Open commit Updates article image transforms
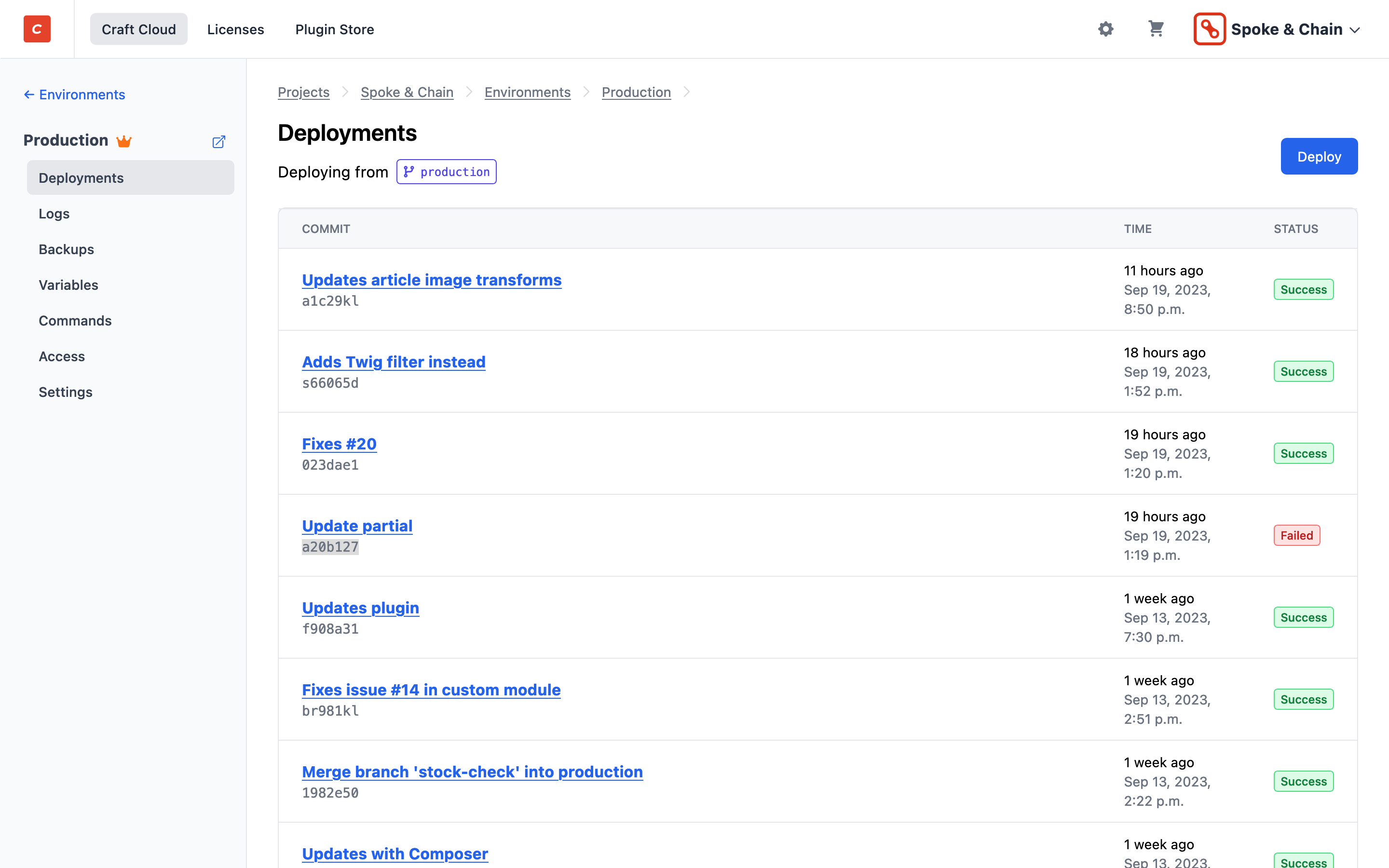1389x868 pixels. (432, 280)
